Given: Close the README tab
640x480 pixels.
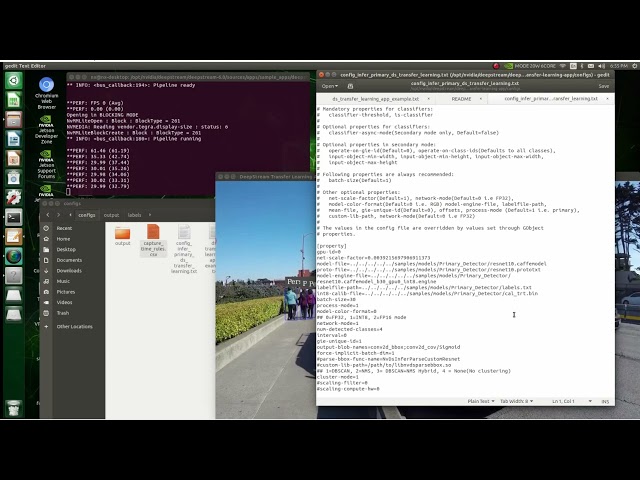Looking at the screenshot, I should [x=480, y=99].
